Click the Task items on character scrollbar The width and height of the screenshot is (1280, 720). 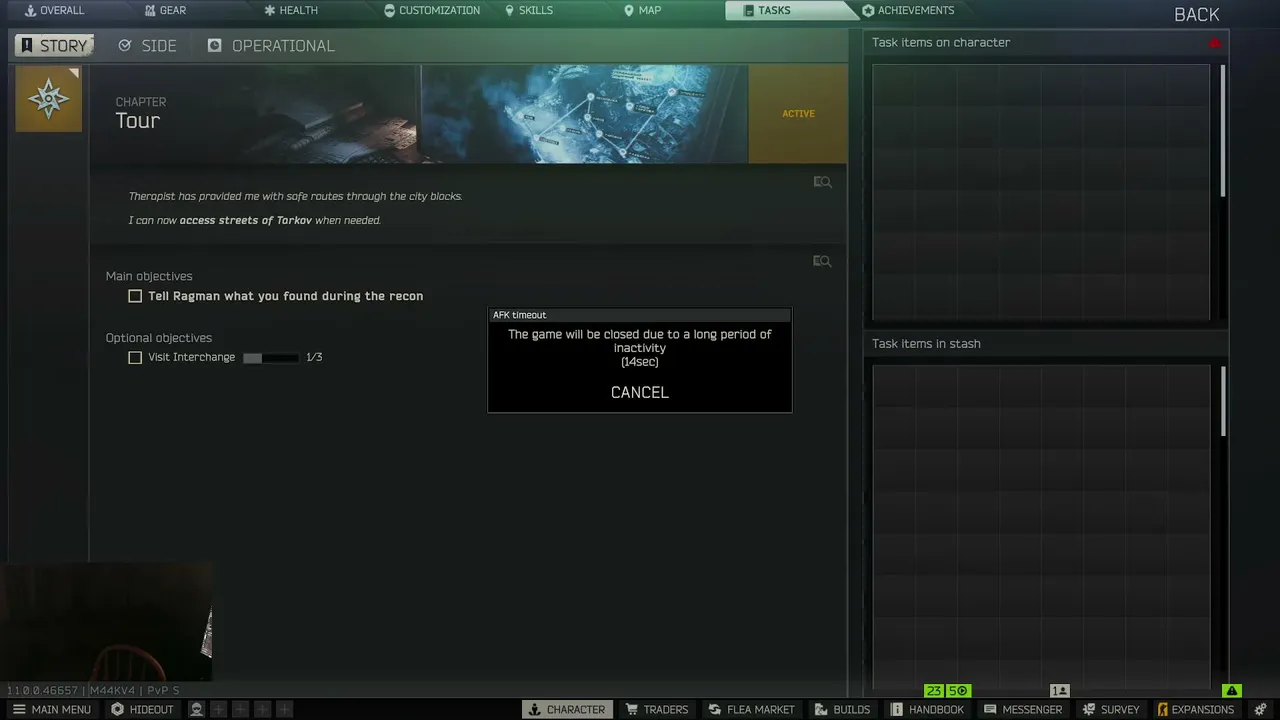coord(1223,130)
